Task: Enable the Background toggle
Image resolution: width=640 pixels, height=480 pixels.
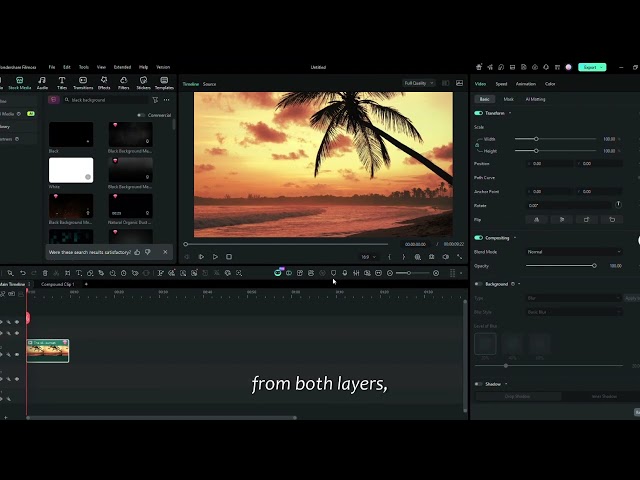Action: [478, 284]
